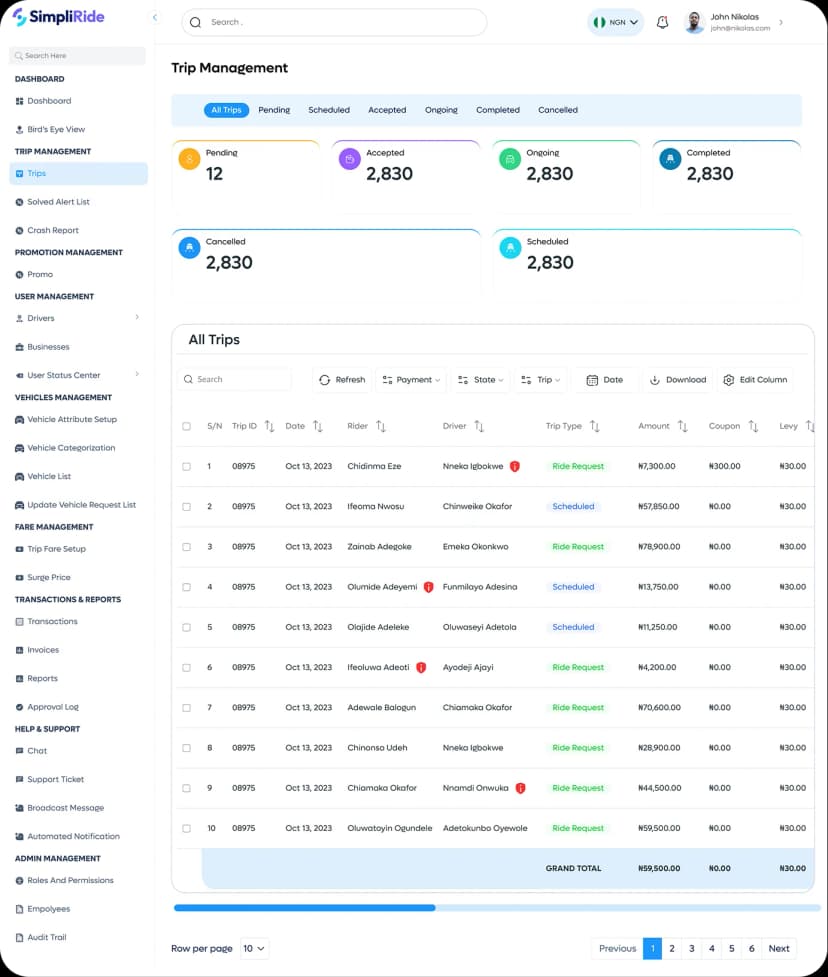This screenshot has height=977, width=828.
Task: Go to page 6
Action: click(x=751, y=948)
